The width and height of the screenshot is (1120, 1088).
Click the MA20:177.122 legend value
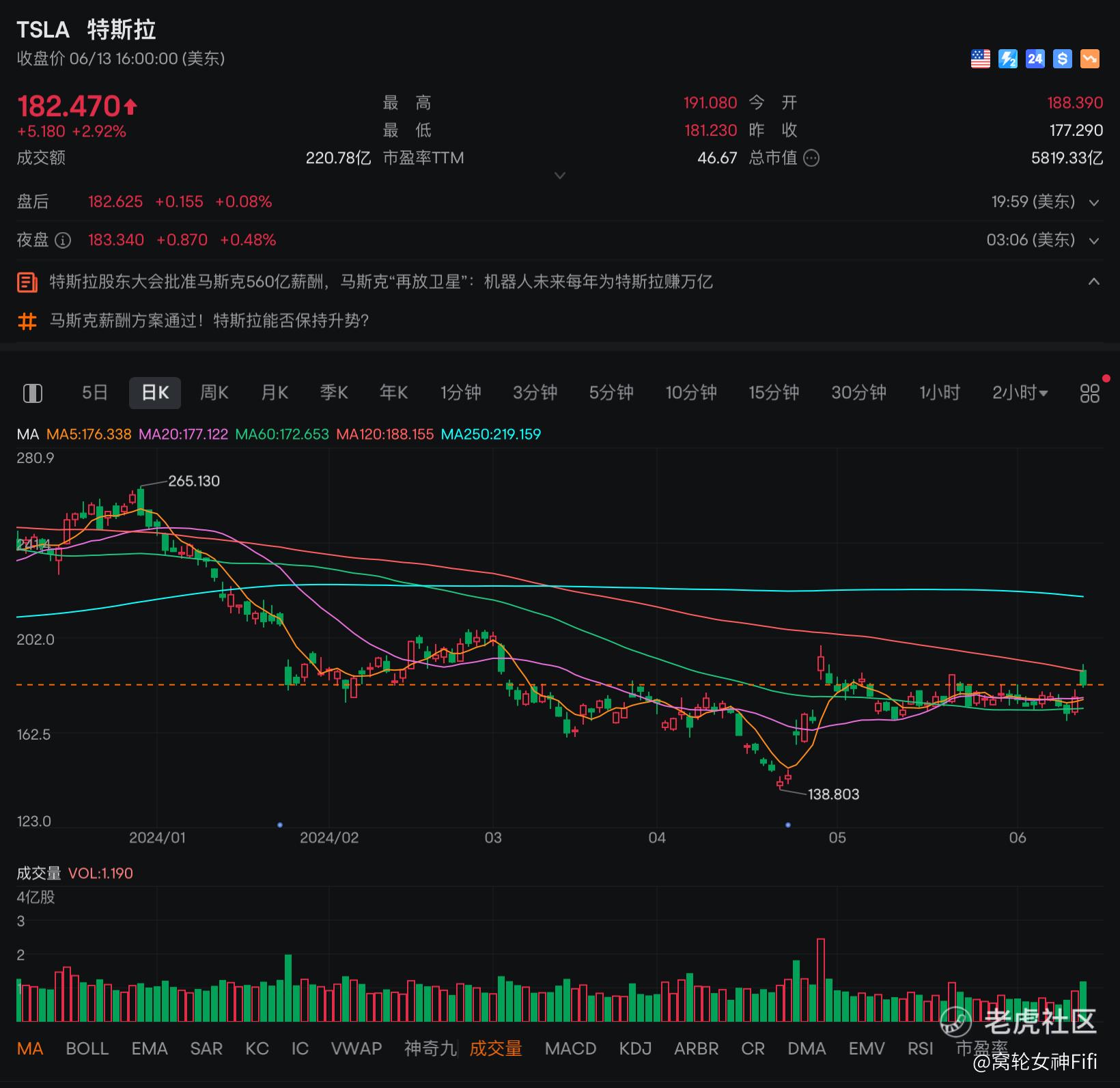click(x=183, y=434)
